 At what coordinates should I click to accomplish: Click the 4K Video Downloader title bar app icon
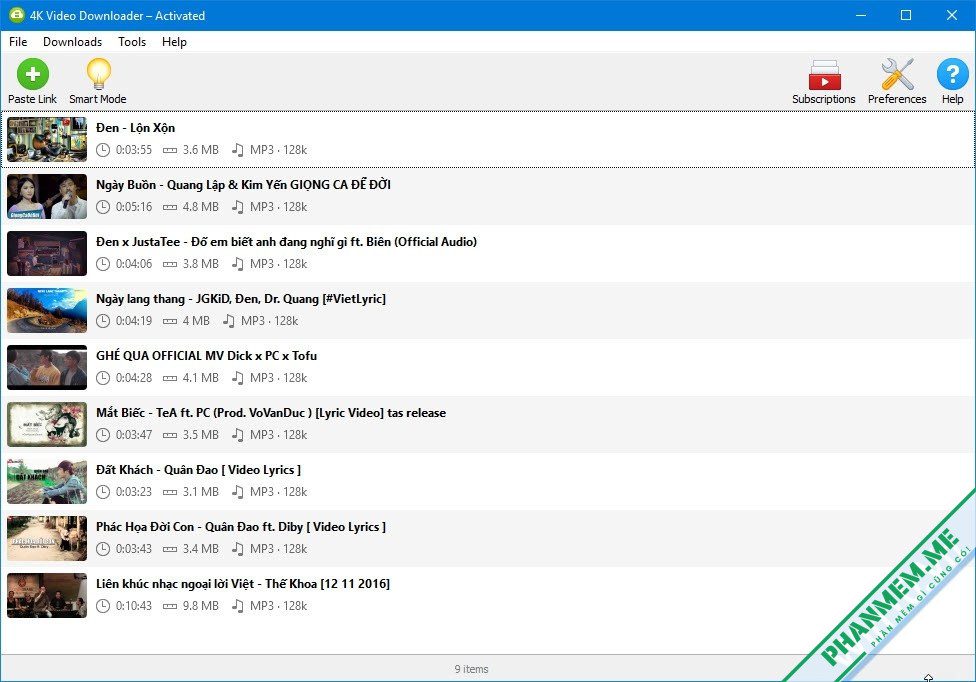pyautogui.click(x=17, y=15)
